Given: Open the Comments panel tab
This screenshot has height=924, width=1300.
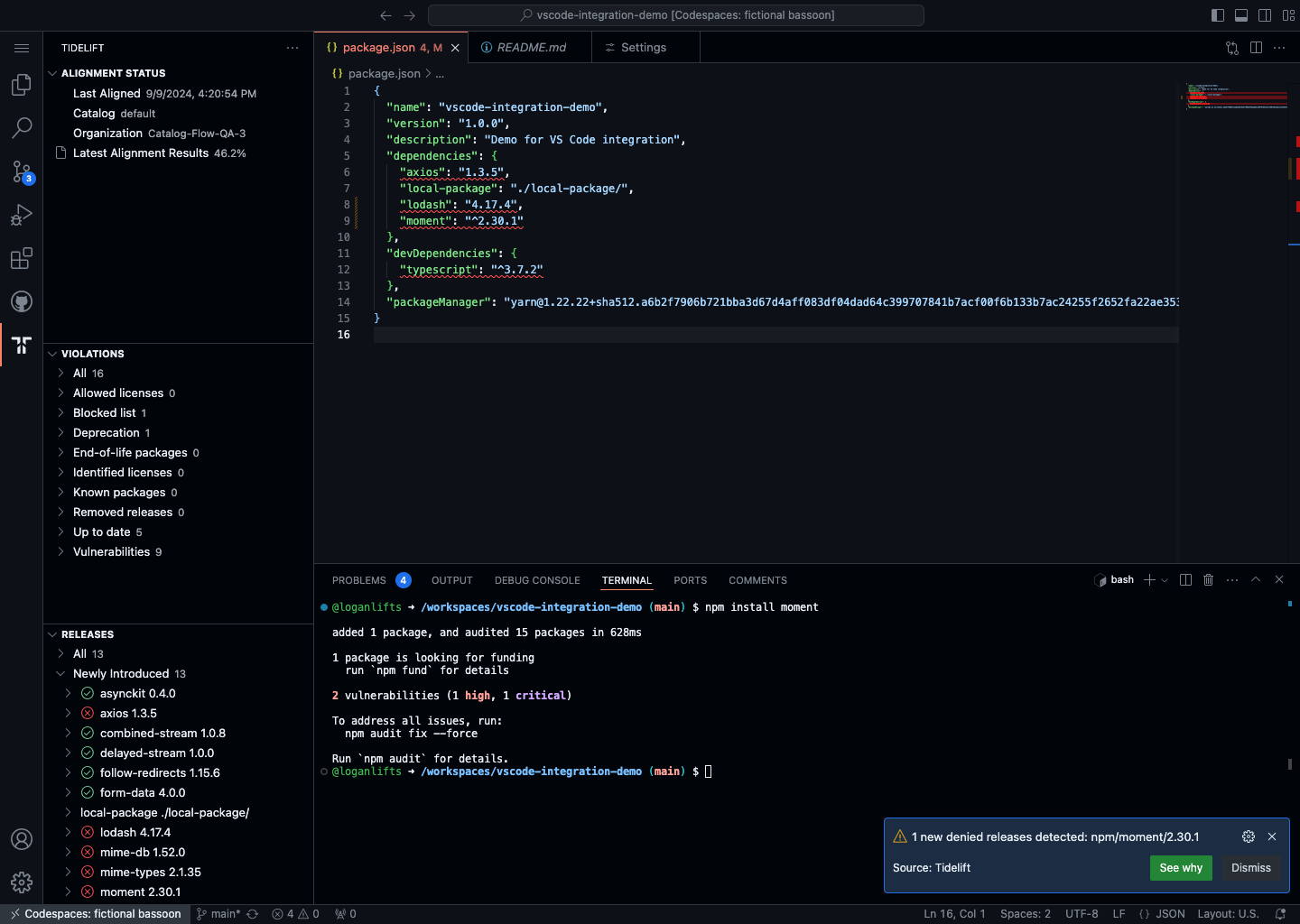Looking at the screenshot, I should [758, 580].
